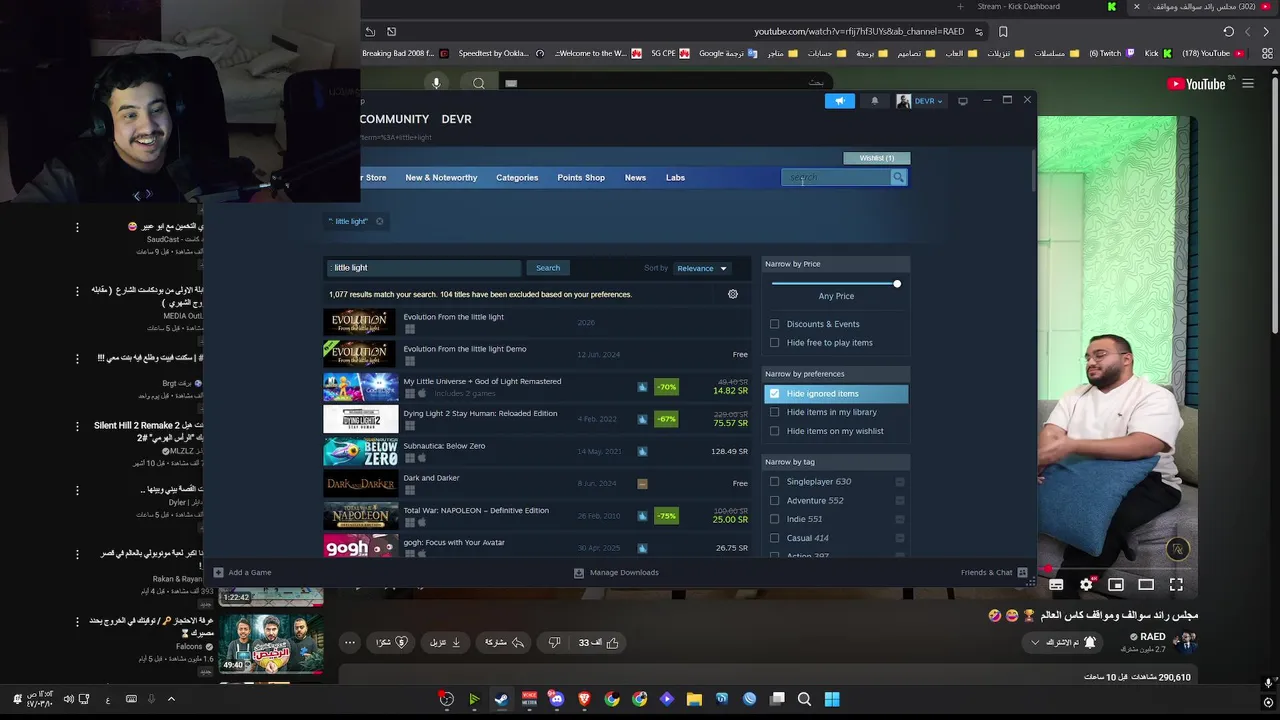The height and width of the screenshot is (720, 1280).
Task: Filter by Adventure tag checkbox
Action: click(774, 500)
